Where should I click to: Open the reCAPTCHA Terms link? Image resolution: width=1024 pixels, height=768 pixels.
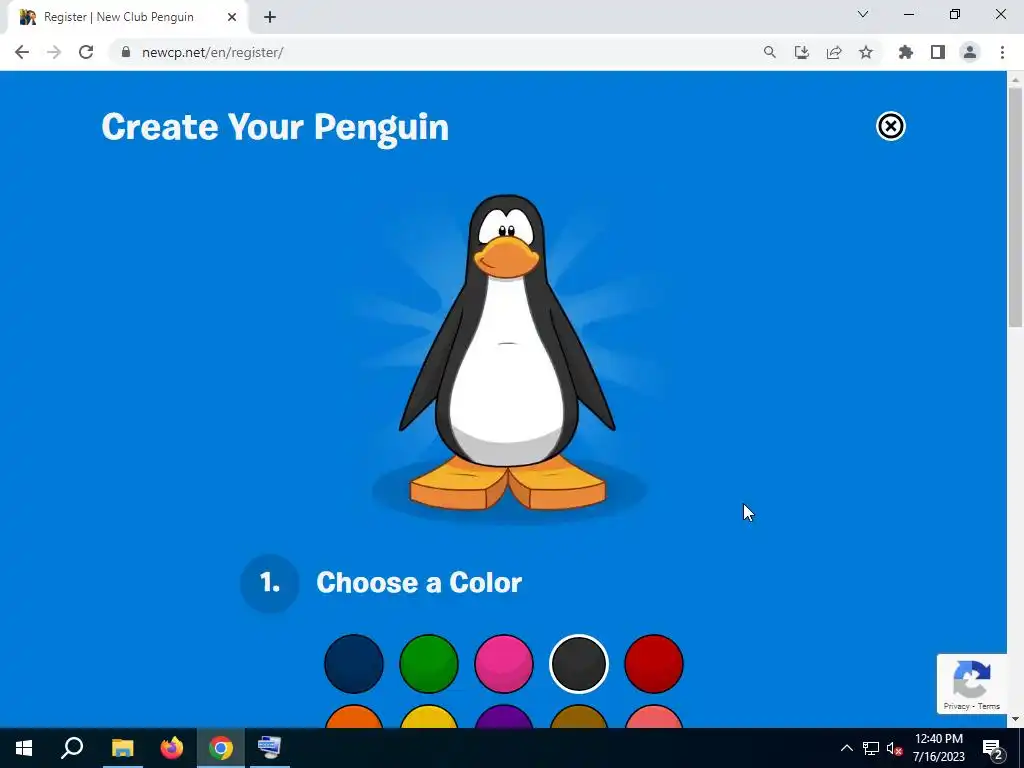[989, 706]
